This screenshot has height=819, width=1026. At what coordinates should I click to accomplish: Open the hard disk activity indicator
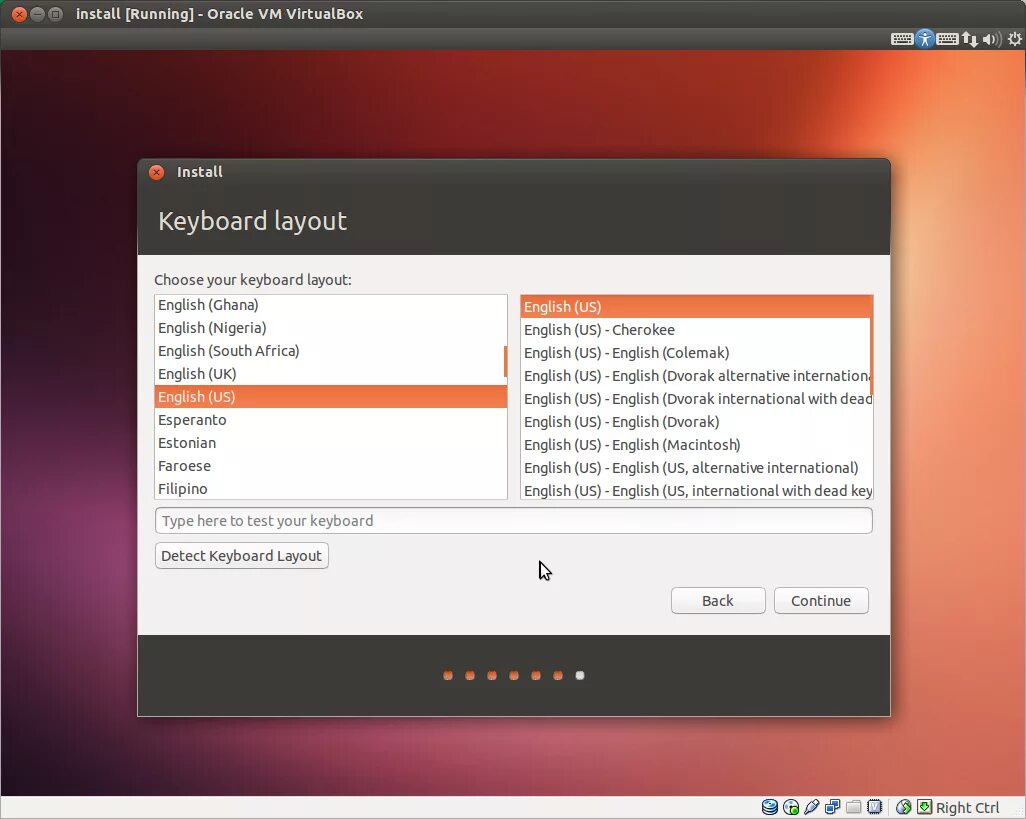(770, 807)
